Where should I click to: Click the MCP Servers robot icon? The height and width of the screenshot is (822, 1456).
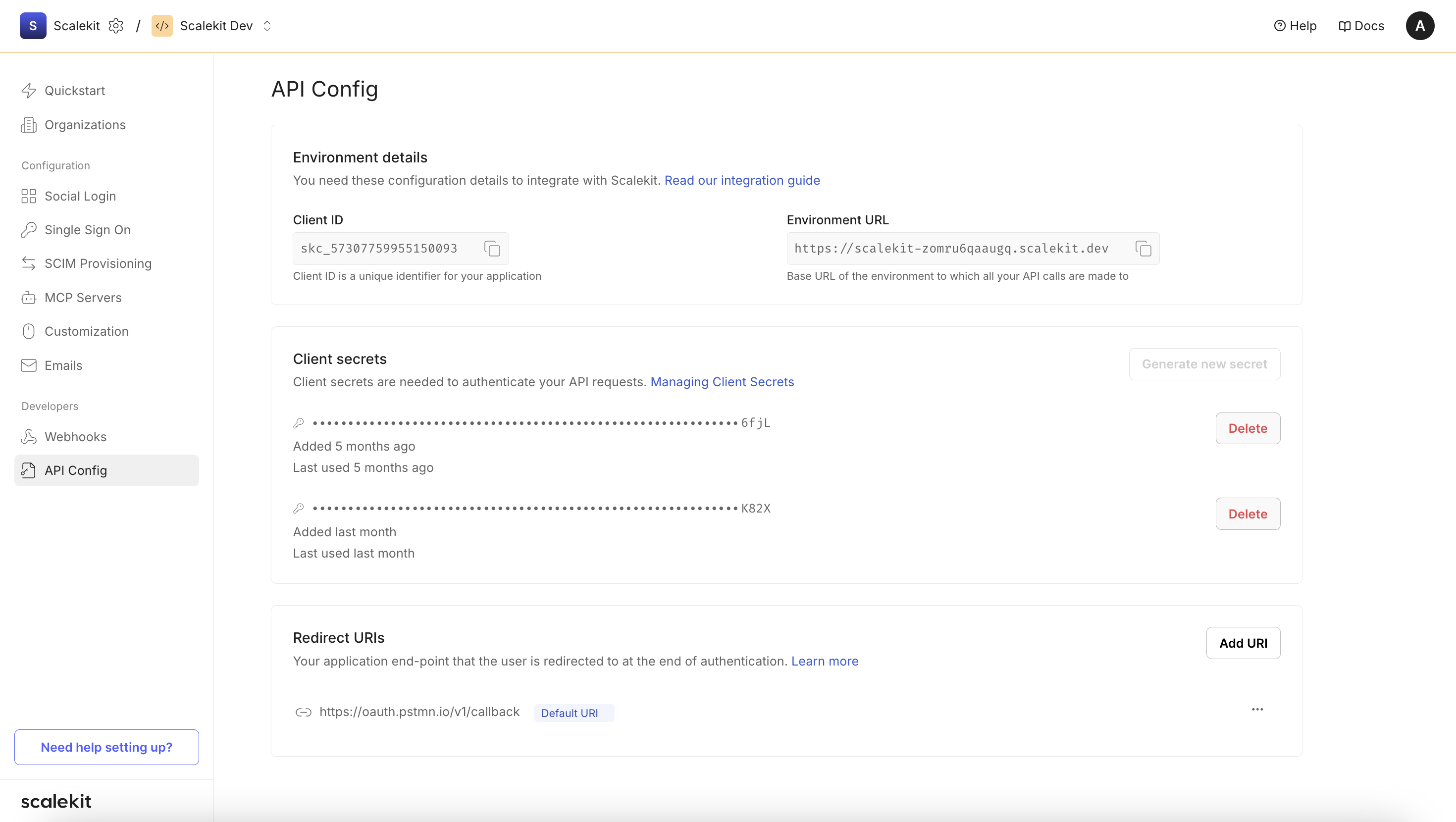pos(29,298)
